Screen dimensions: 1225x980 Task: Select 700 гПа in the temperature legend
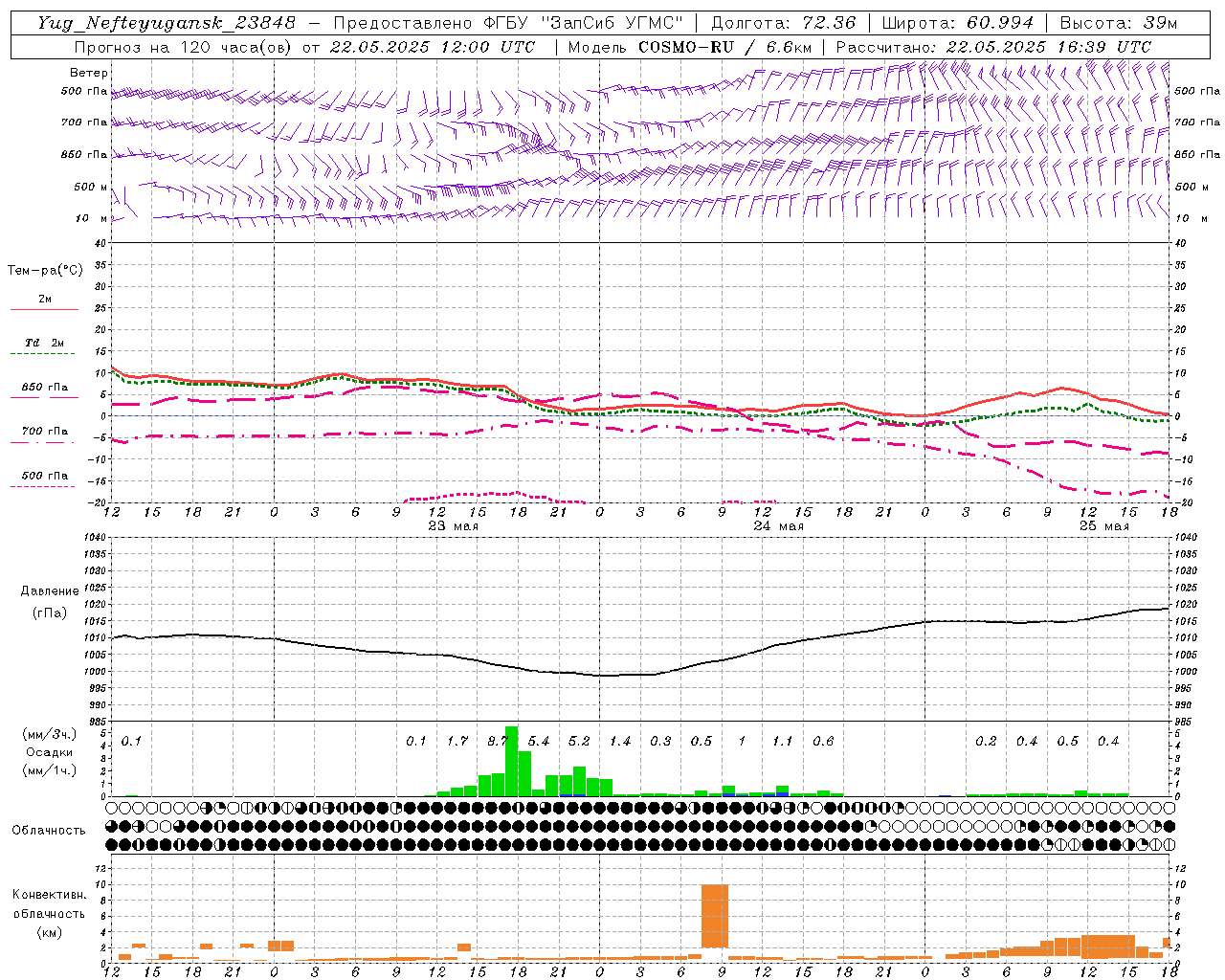(x=45, y=432)
